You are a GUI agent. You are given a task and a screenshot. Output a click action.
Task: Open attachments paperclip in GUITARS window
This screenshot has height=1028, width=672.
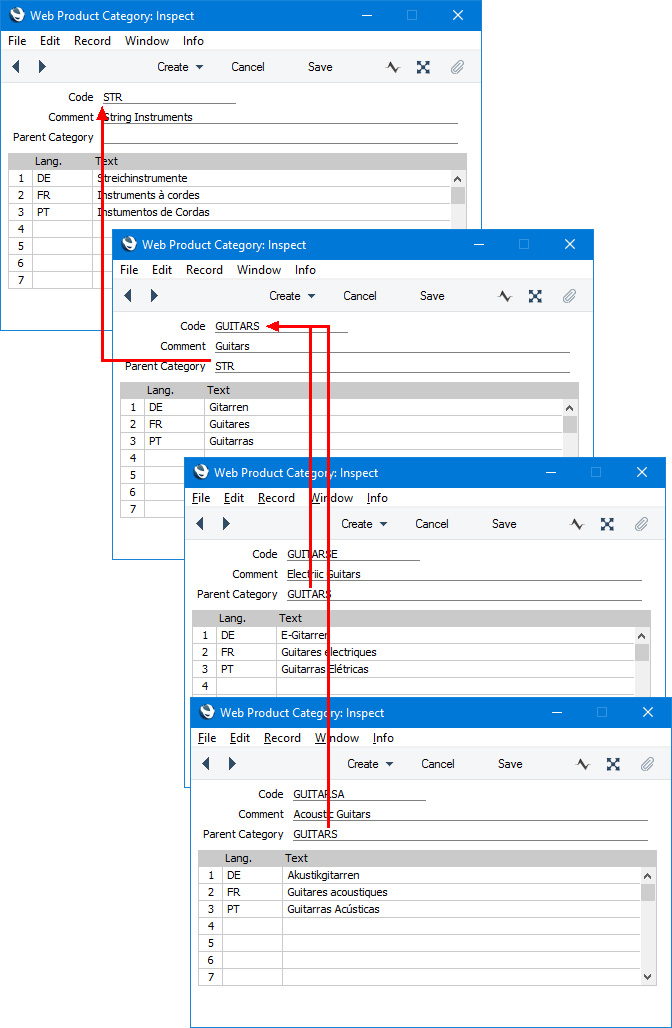[x=569, y=296]
